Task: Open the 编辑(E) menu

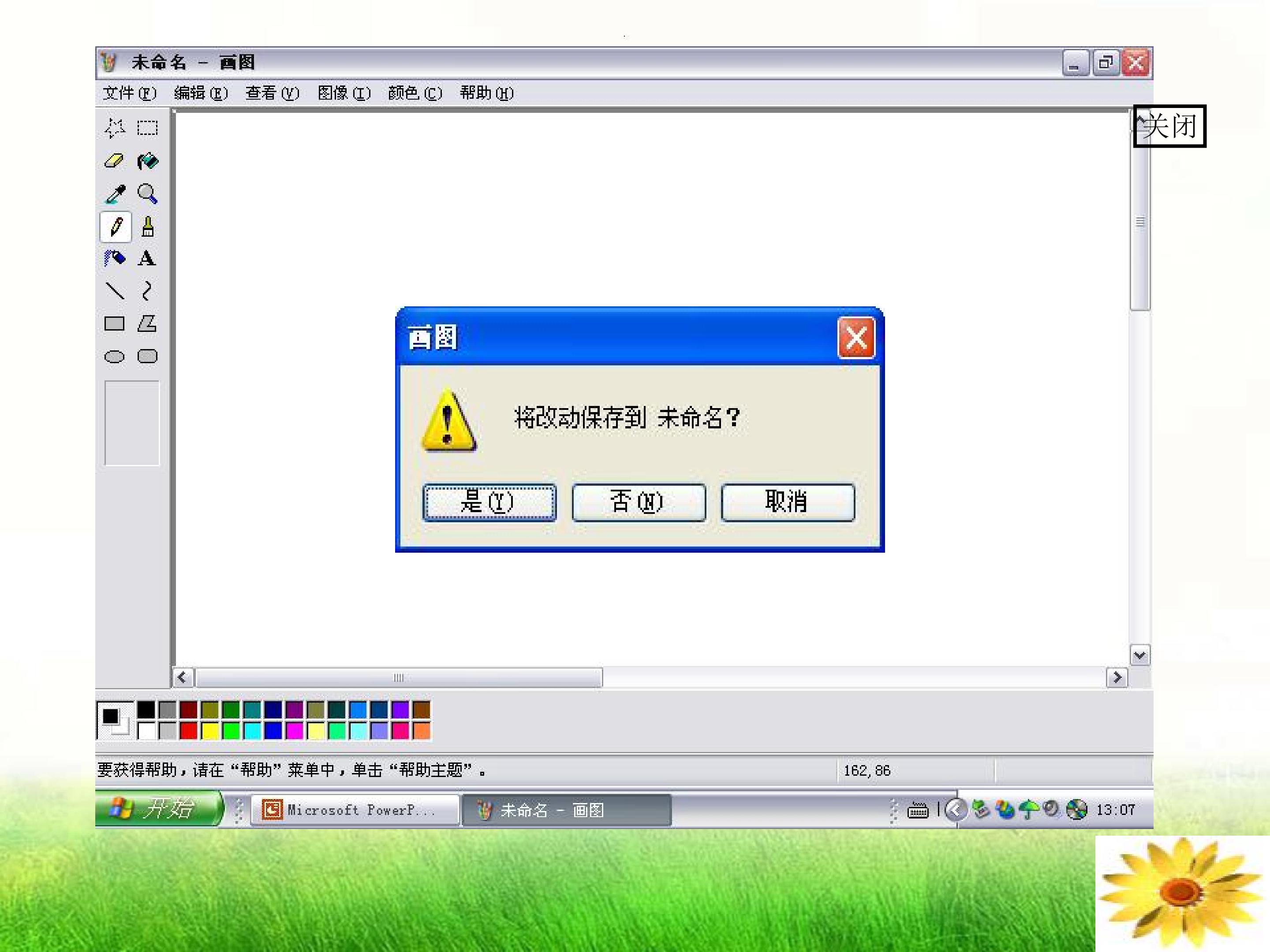Action: coord(201,93)
